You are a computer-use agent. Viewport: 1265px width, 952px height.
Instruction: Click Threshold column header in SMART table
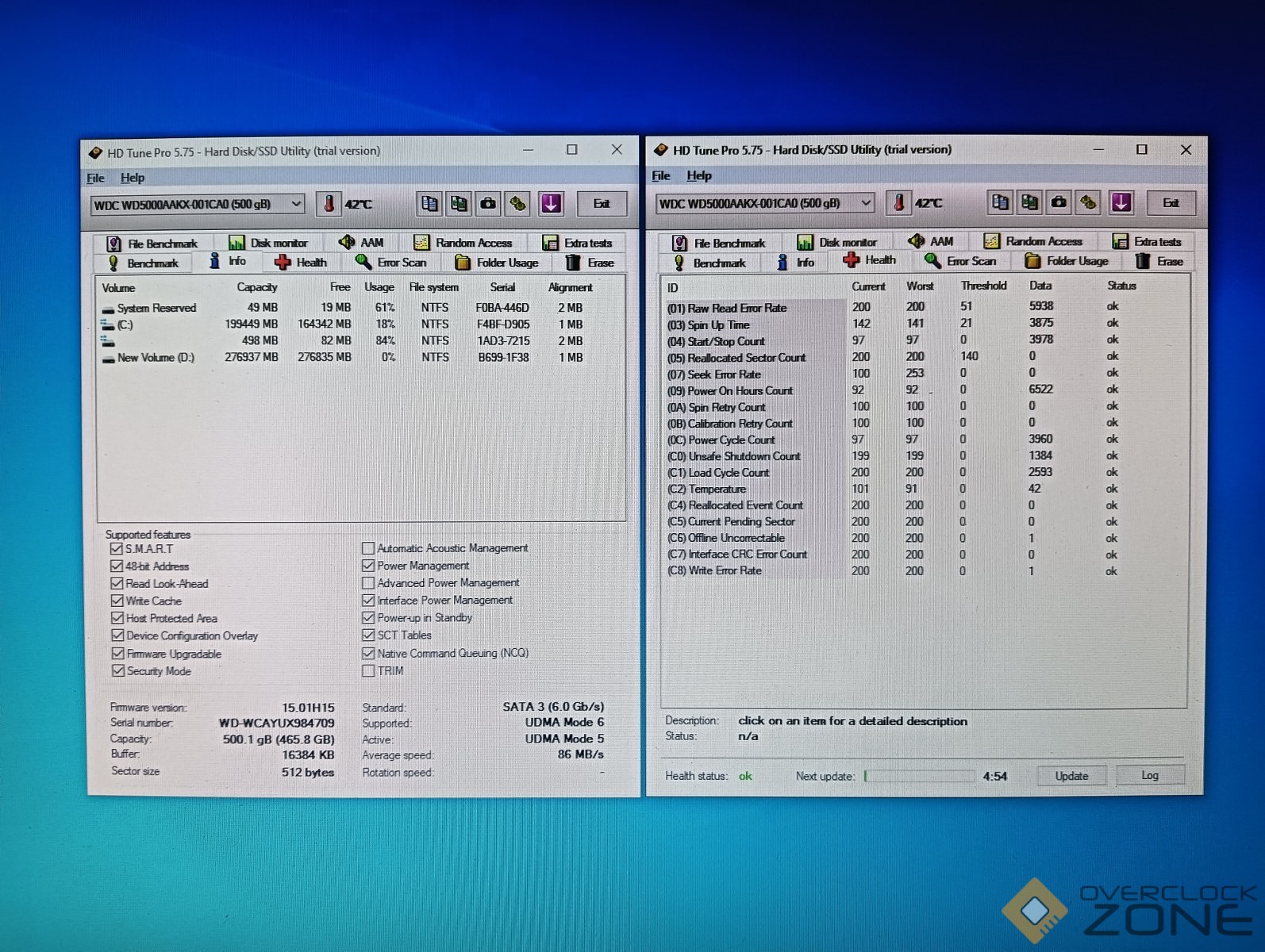pyautogui.click(x=984, y=286)
